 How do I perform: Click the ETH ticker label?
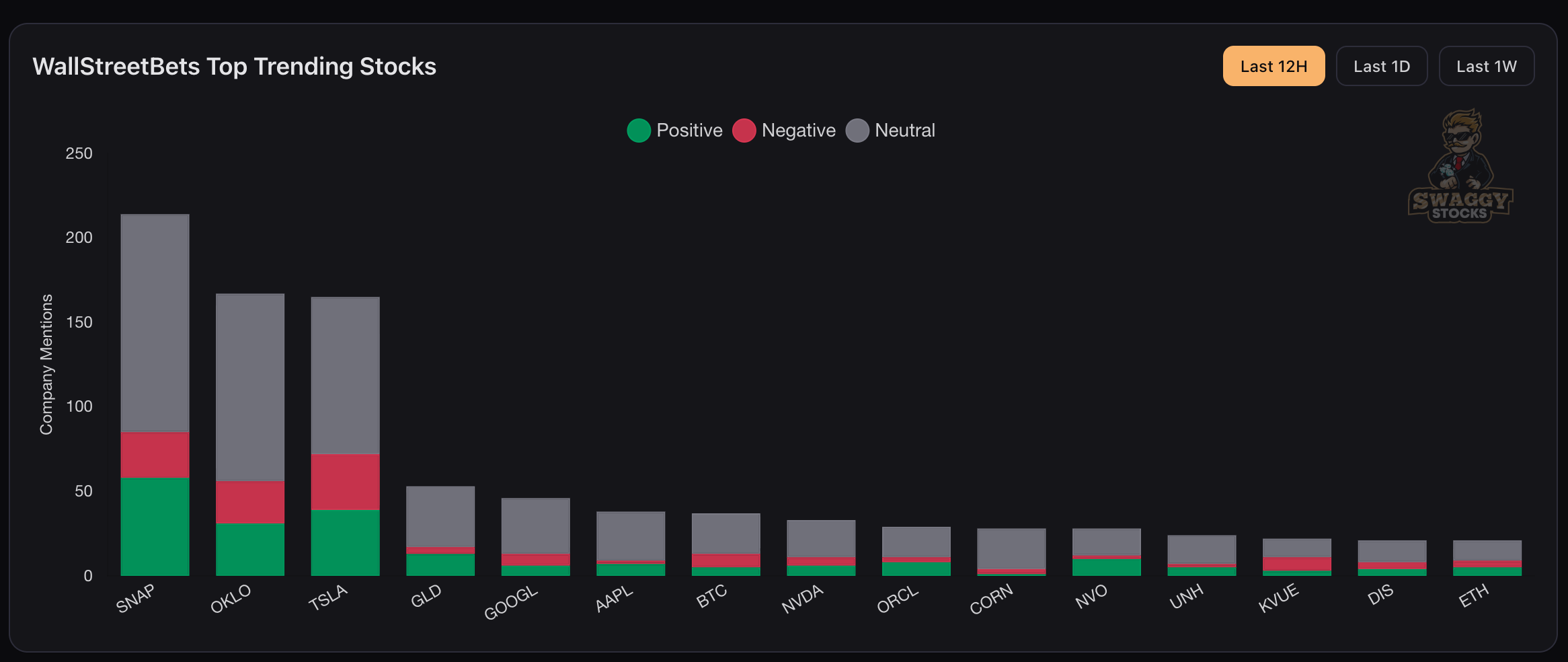(1474, 595)
